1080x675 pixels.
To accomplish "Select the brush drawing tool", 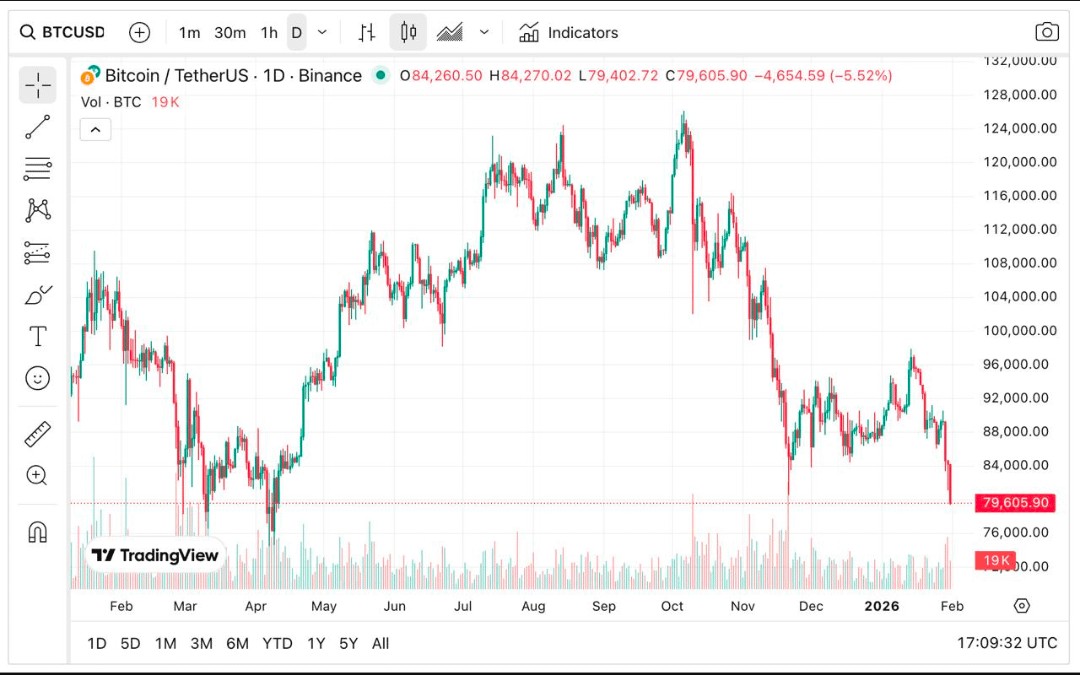I will pyautogui.click(x=38, y=295).
